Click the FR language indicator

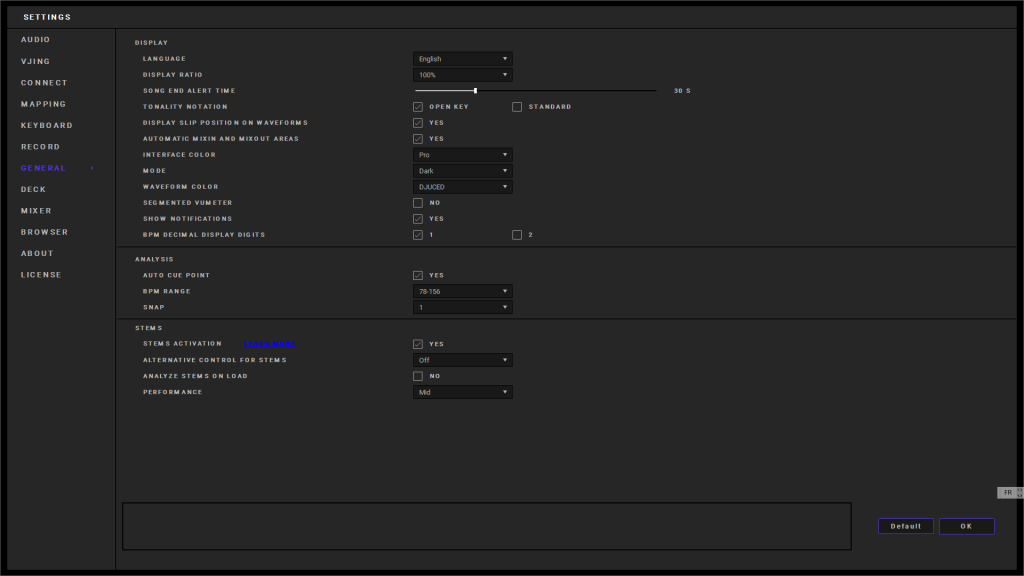[x=1008, y=492]
